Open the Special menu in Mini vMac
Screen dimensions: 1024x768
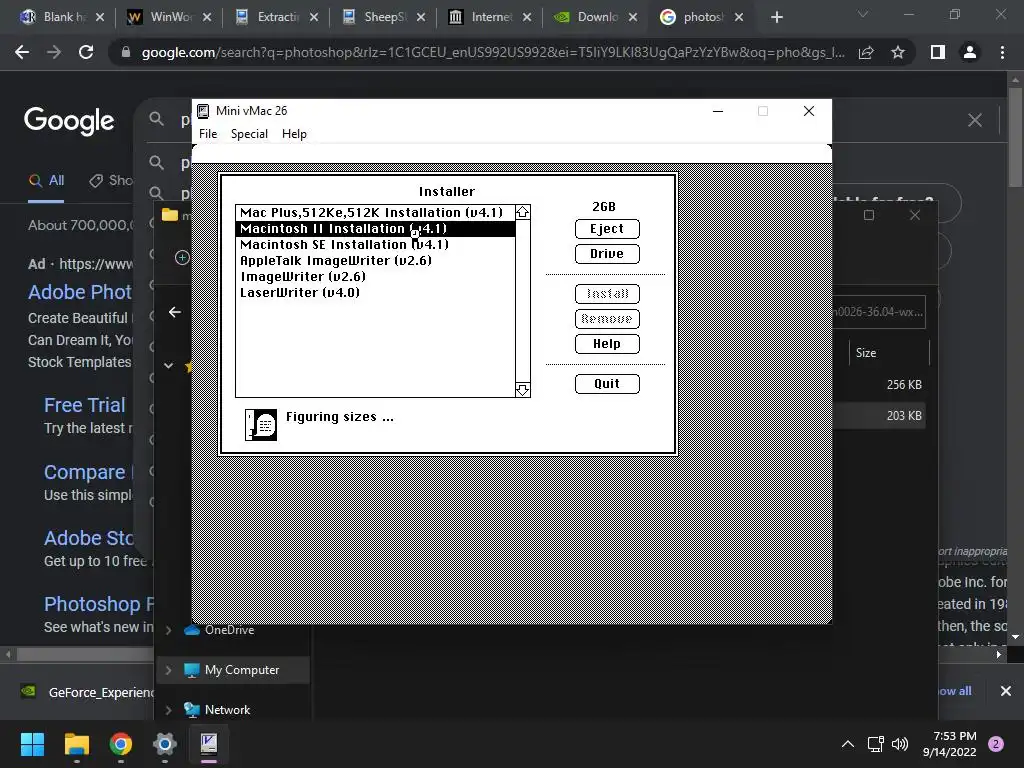249,134
